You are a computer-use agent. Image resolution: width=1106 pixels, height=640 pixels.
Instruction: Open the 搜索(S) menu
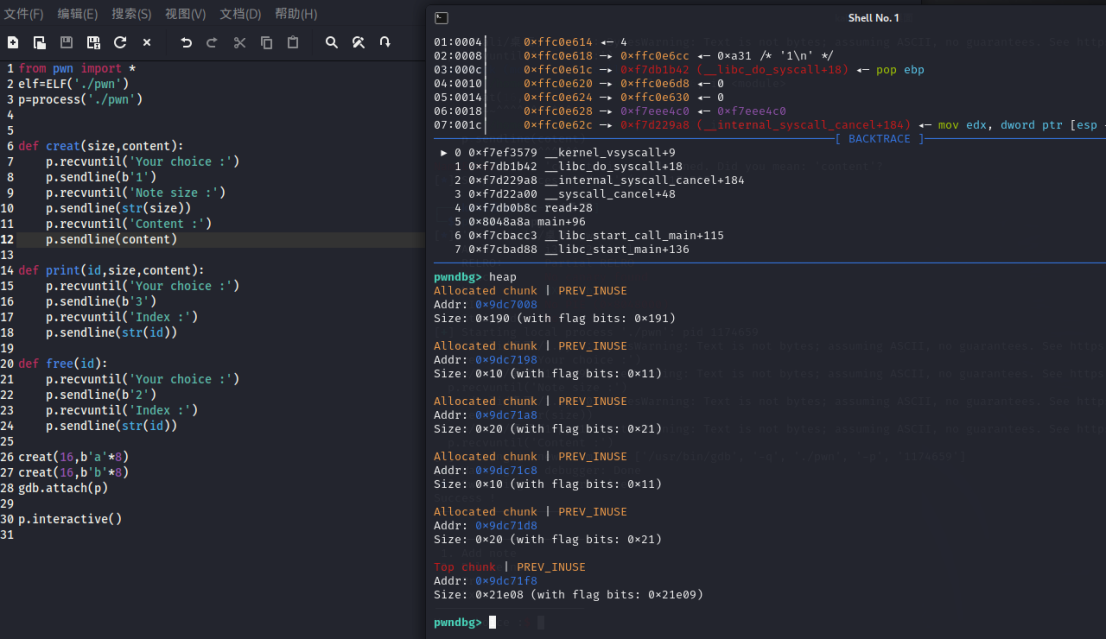131,14
